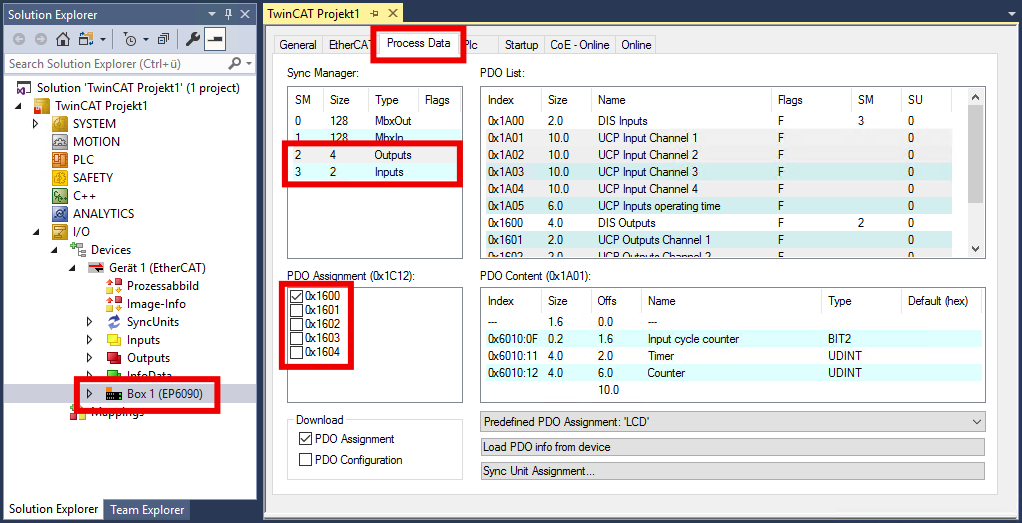Switch to the Online tab
The image size is (1022, 523).
[x=636, y=45]
